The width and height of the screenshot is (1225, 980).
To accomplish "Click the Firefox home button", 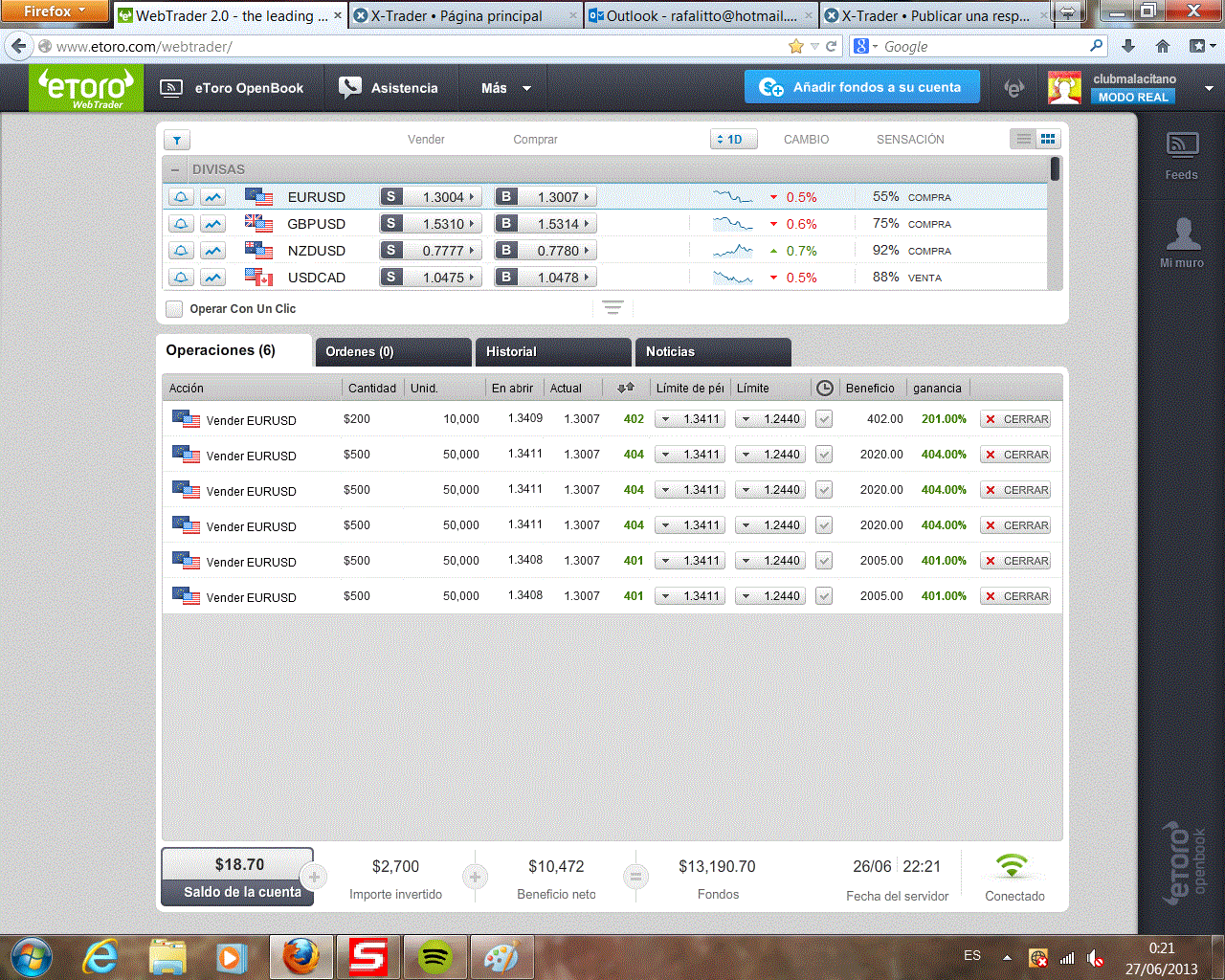I will pyautogui.click(x=1163, y=46).
